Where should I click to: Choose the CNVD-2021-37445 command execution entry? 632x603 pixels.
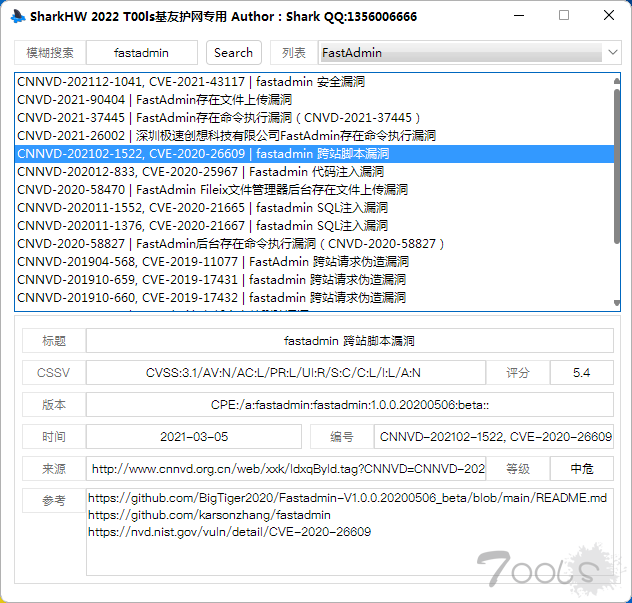point(219,118)
